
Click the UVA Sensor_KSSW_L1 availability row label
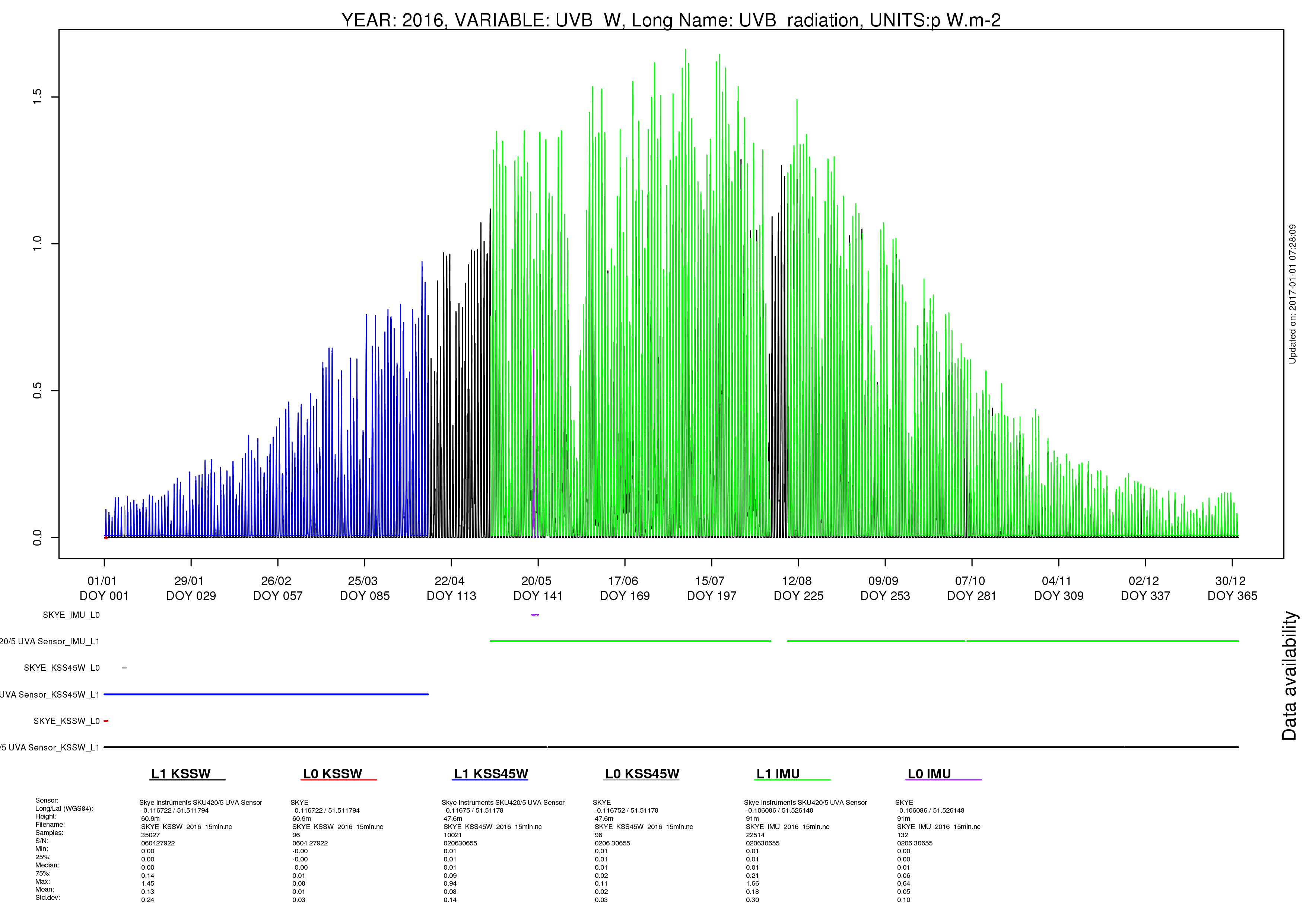[x=50, y=747]
